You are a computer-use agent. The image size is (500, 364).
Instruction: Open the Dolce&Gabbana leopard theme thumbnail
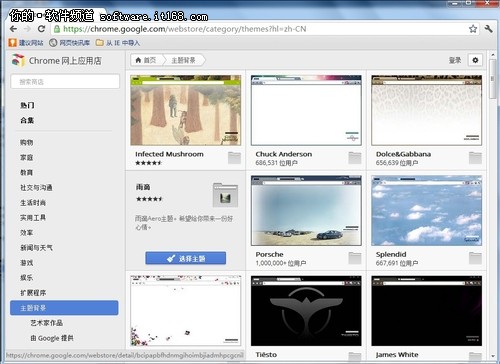(x=426, y=110)
